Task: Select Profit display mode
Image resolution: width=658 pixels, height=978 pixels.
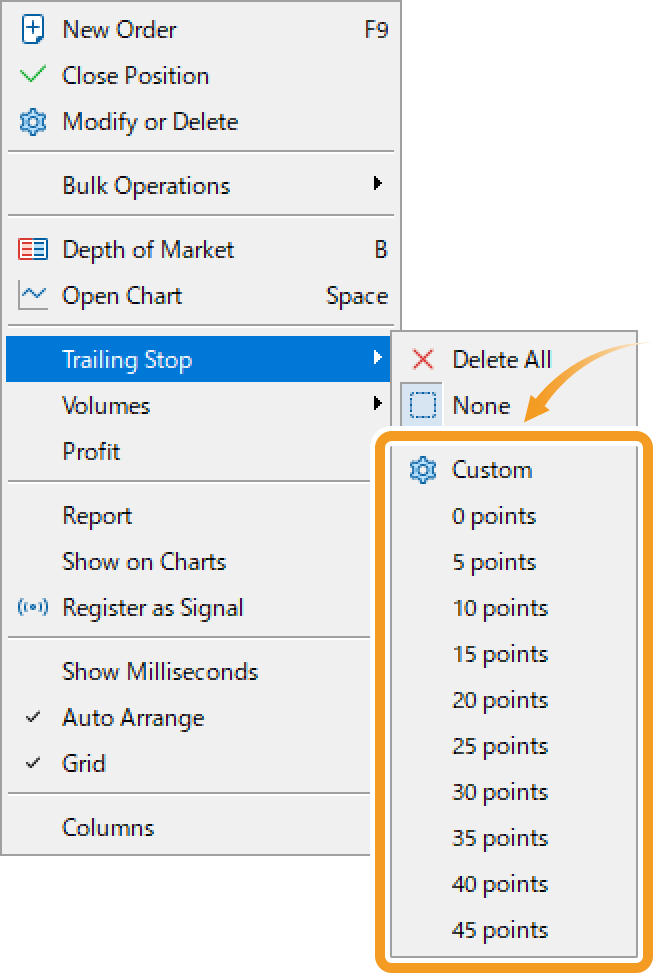Action: click(x=91, y=451)
